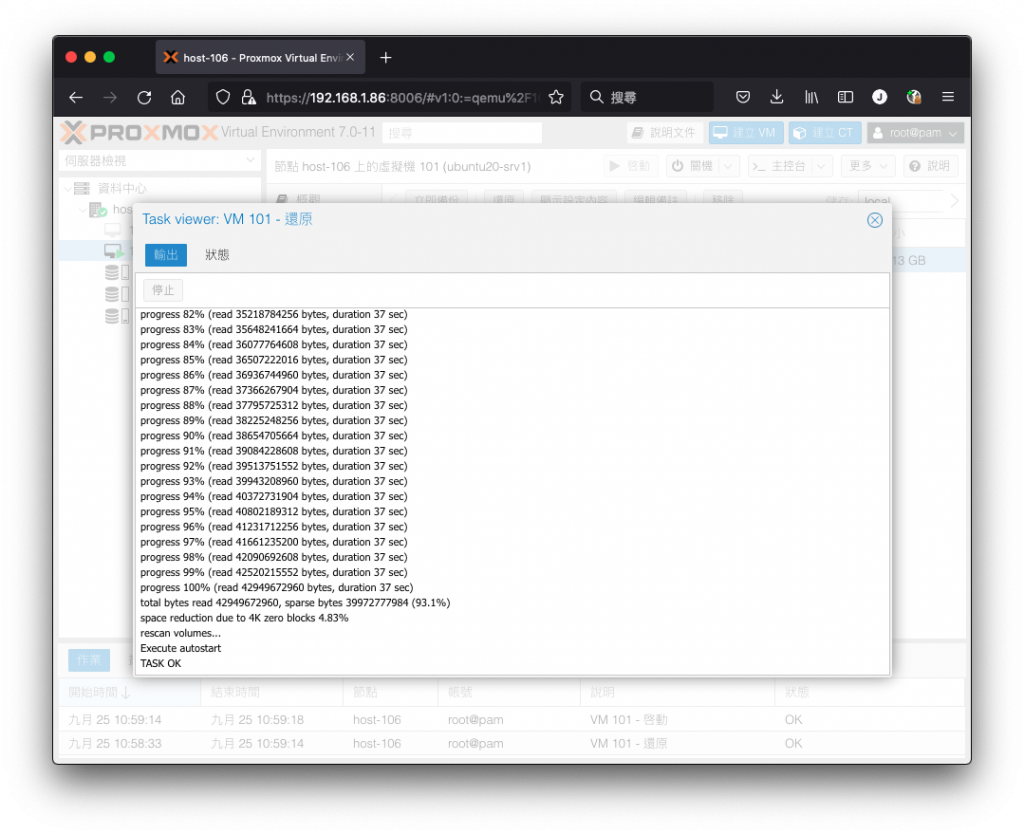Switch to the 狀態 status tab
This screenshot has width=1024, height=834.
tap(217, 255)
